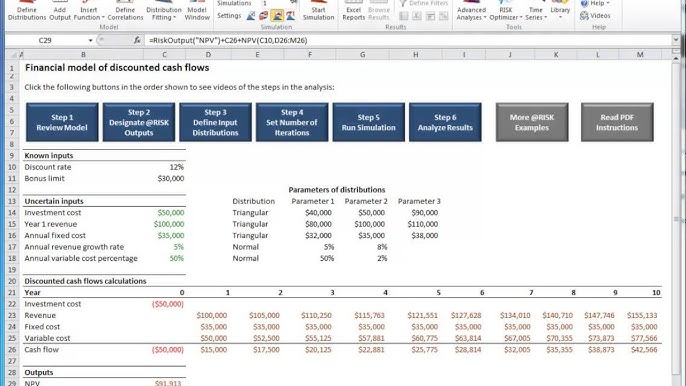Open the @RISK Model Window
Image resolution: width=686 pixels, height=386 pixels.
click(x=197, y=11)
